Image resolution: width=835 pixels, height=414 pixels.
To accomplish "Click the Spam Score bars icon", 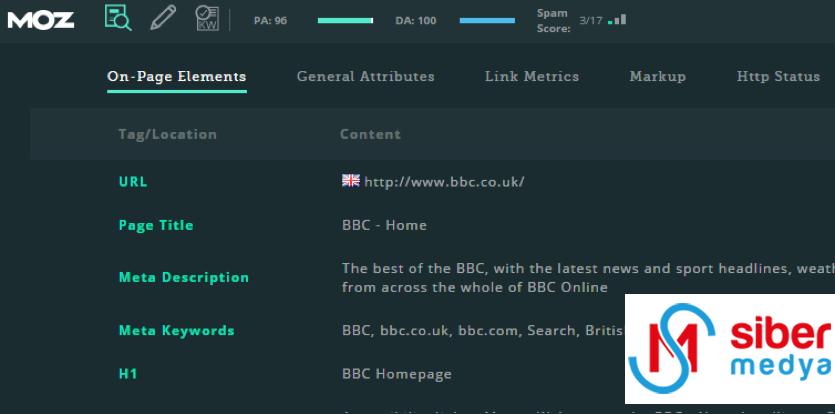I will click(x=617, y=20).
